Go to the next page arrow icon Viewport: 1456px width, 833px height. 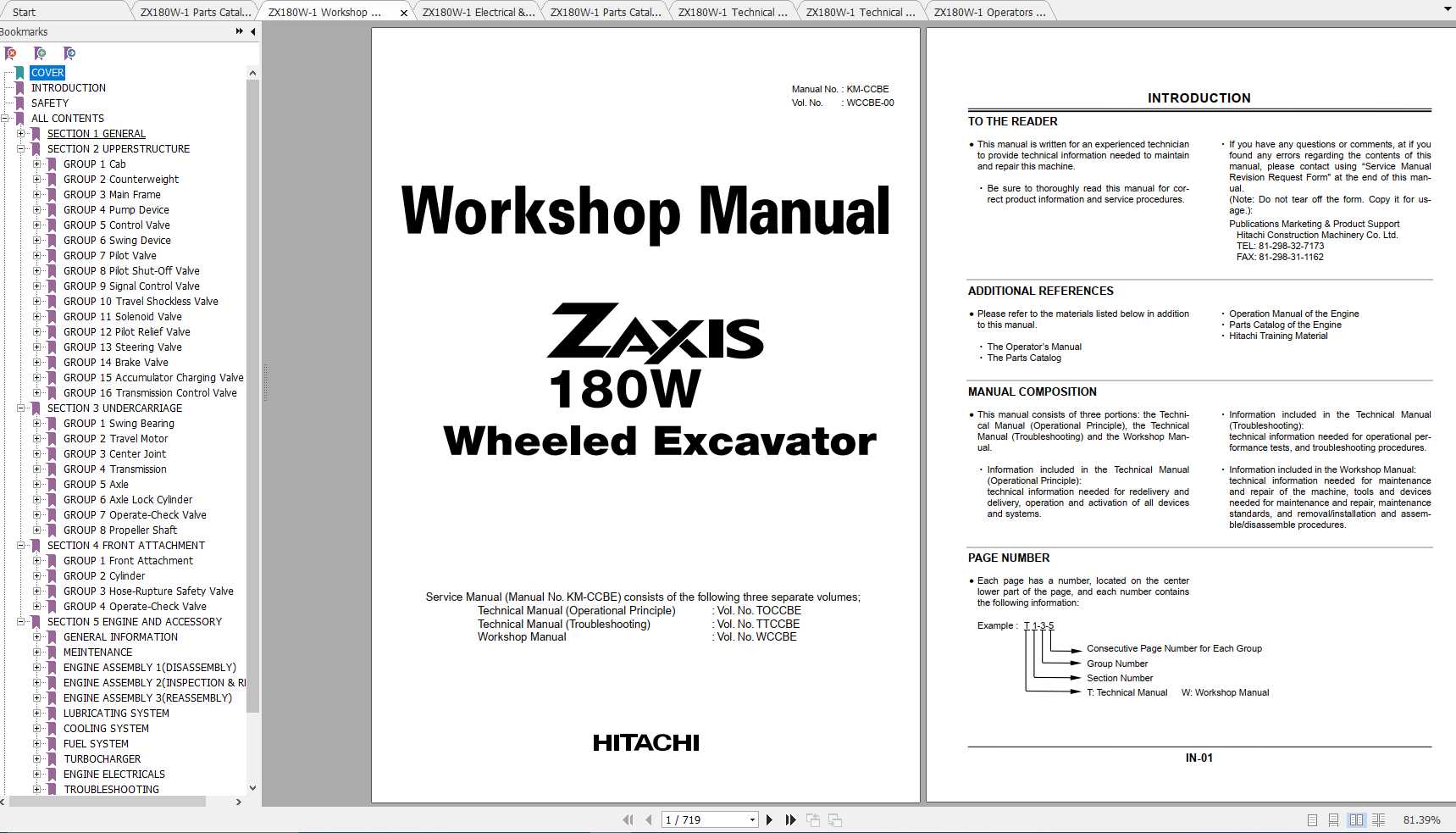point(769,819)
